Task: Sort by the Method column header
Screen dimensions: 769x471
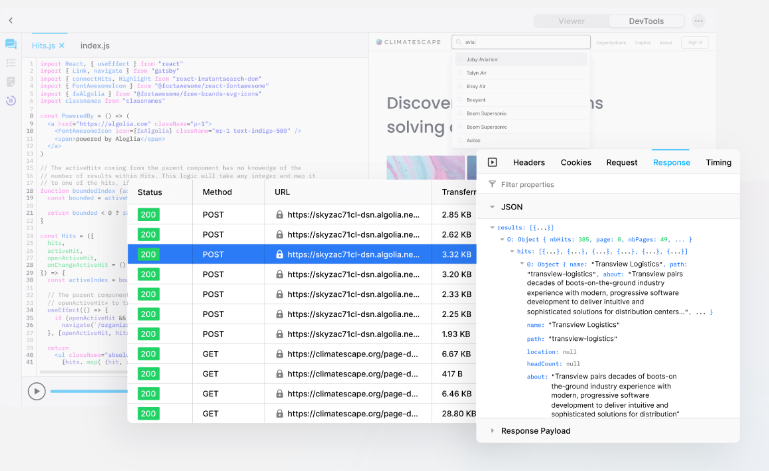Action: (x=217, y=192)
